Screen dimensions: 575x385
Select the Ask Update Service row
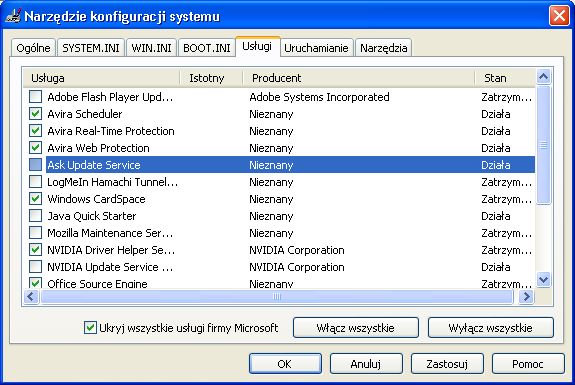coord(290,165)
